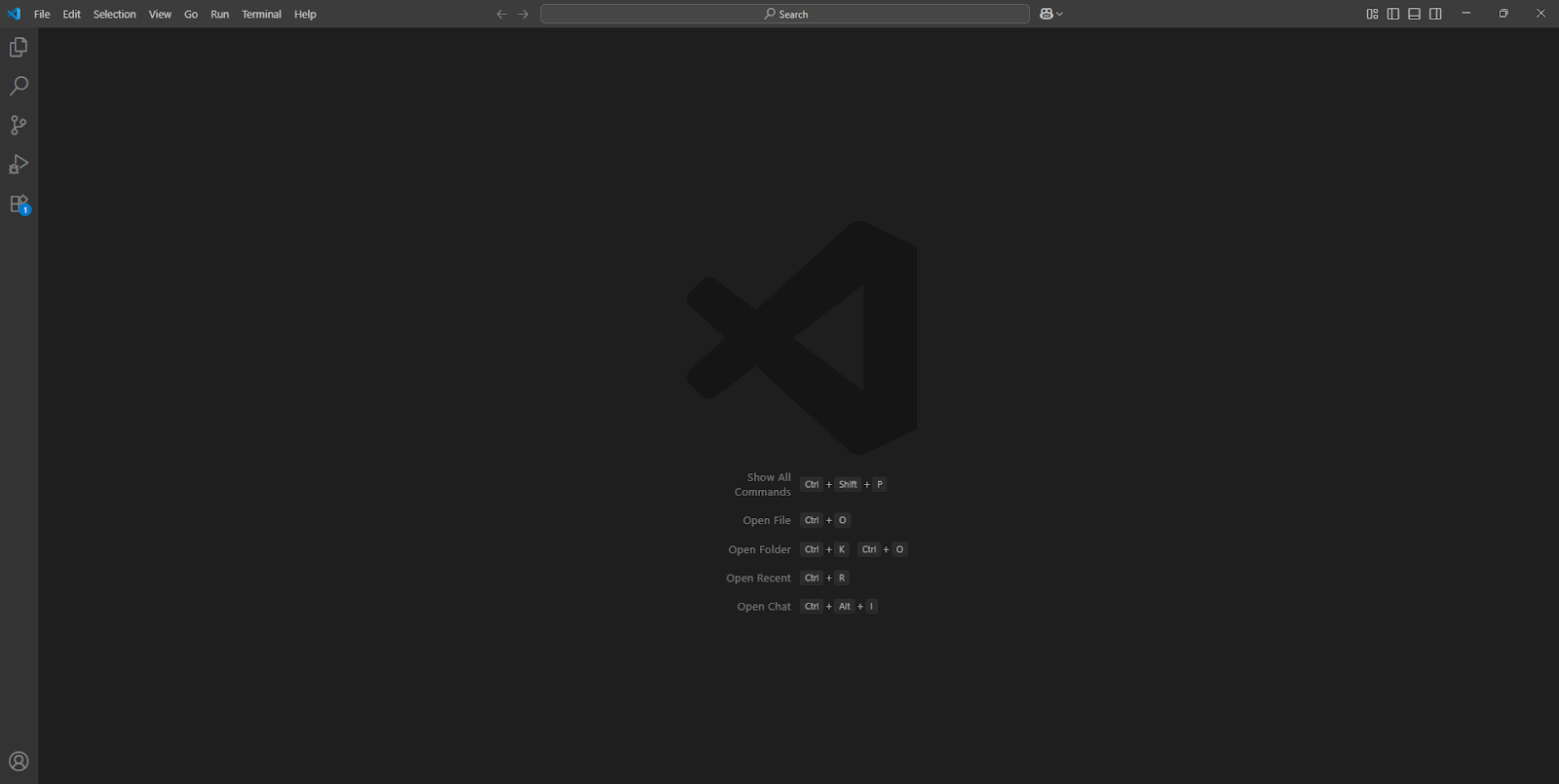Toggle the Primary Side Bar
The width and height of the screenshot is (1559, 784).
[1393, 14]
